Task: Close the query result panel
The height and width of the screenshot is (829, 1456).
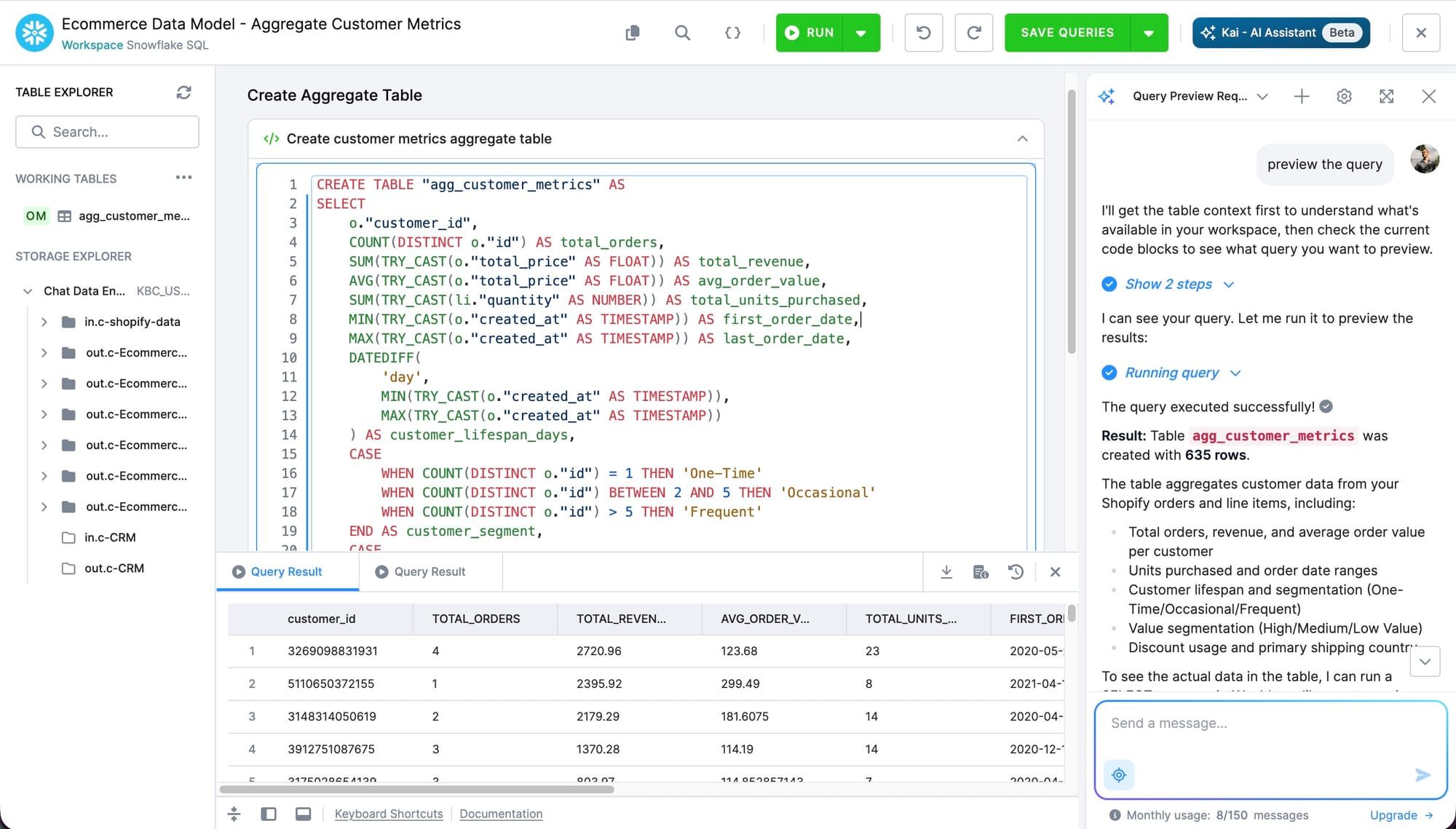Action: tap(1055, 572)
